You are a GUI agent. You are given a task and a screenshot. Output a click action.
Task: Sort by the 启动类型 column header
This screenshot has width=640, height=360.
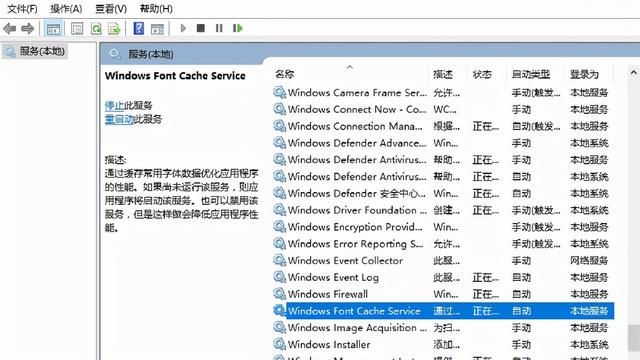tap(531, 74)
